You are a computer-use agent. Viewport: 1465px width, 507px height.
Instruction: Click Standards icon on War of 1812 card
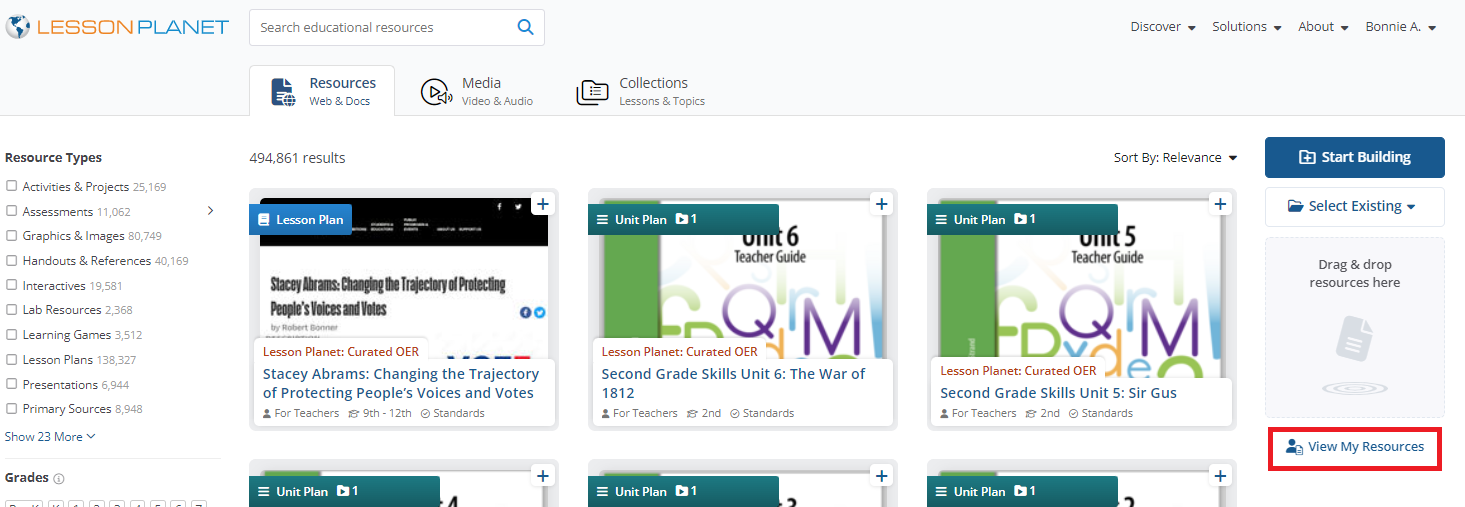coord(735,413)
